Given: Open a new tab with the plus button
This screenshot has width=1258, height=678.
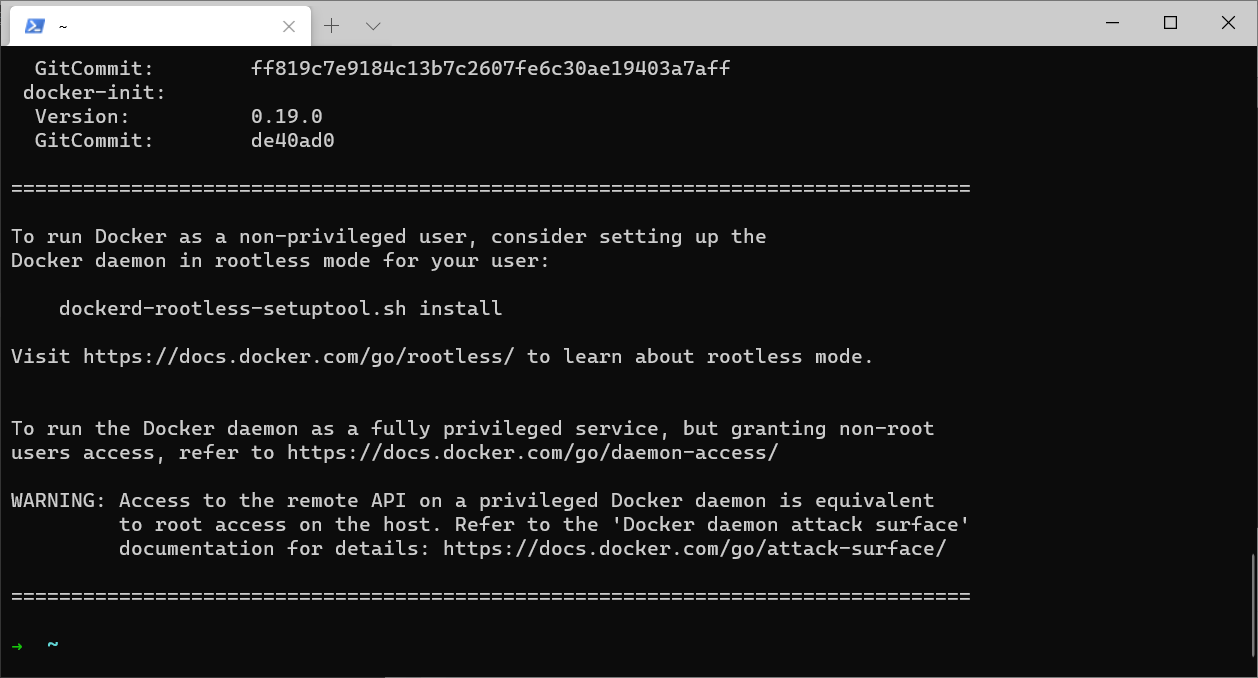Looking at the screenshot, I should pos(332,26).
